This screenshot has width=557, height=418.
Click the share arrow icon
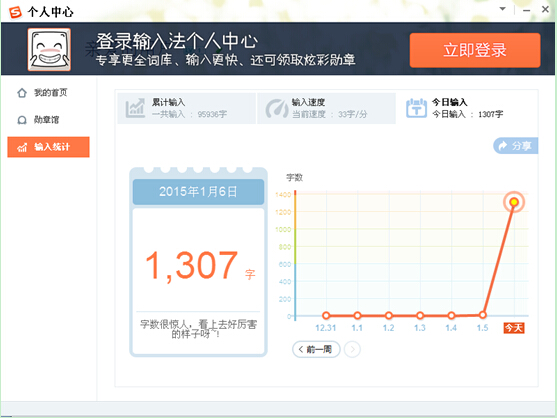click(x=503, y=146)
